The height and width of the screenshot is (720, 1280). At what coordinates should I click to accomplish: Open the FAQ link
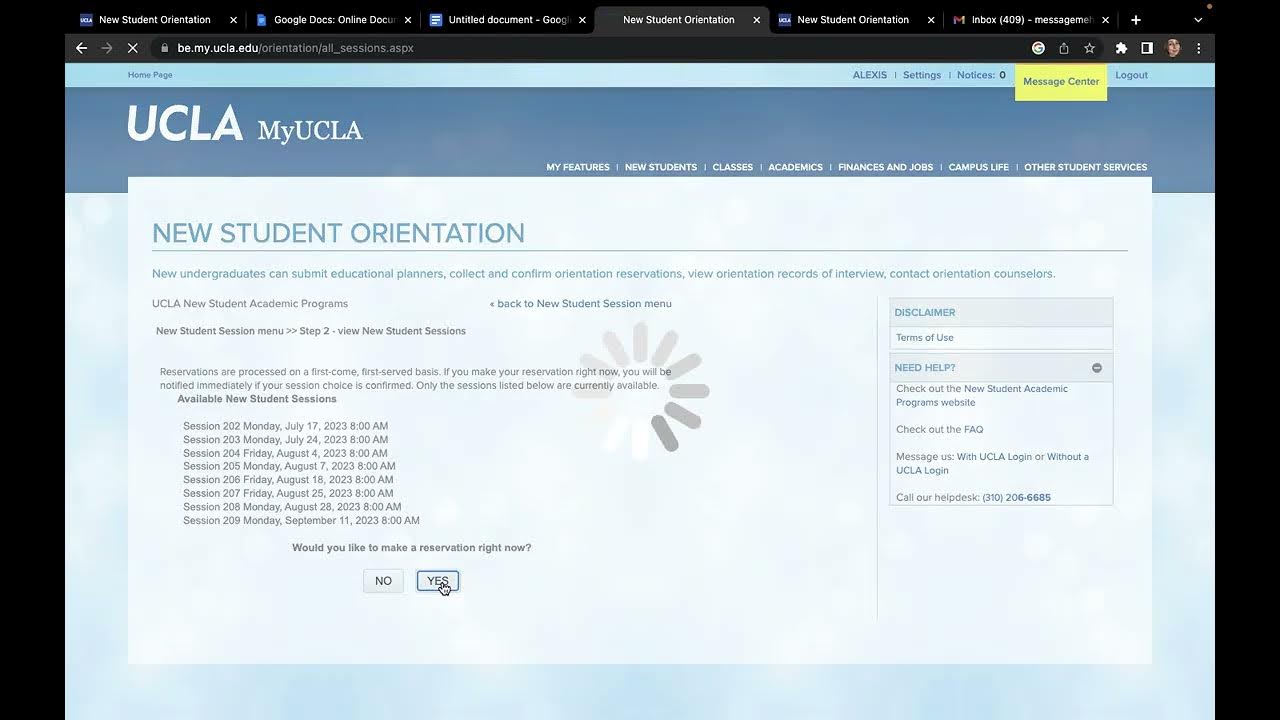point(973,430)
